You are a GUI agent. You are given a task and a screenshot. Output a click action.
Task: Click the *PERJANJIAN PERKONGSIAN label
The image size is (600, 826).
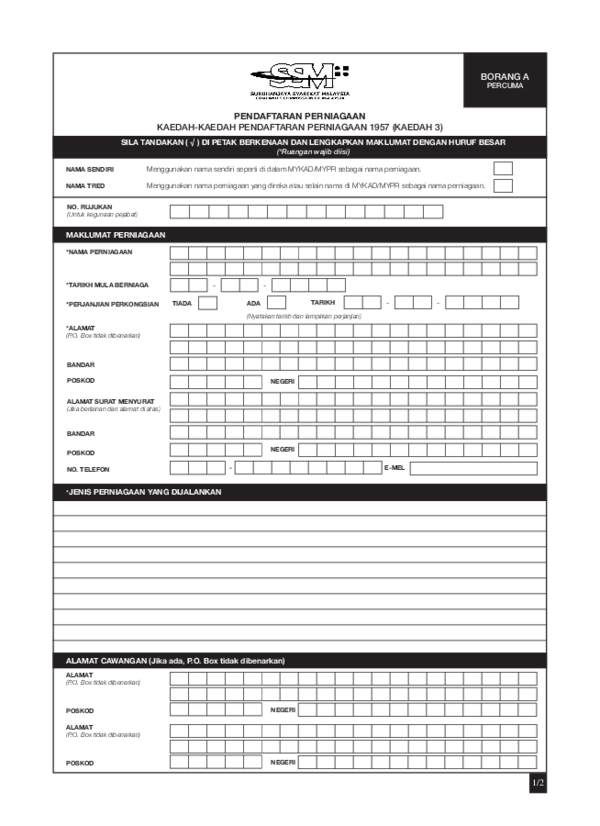(x=113, y=304)
